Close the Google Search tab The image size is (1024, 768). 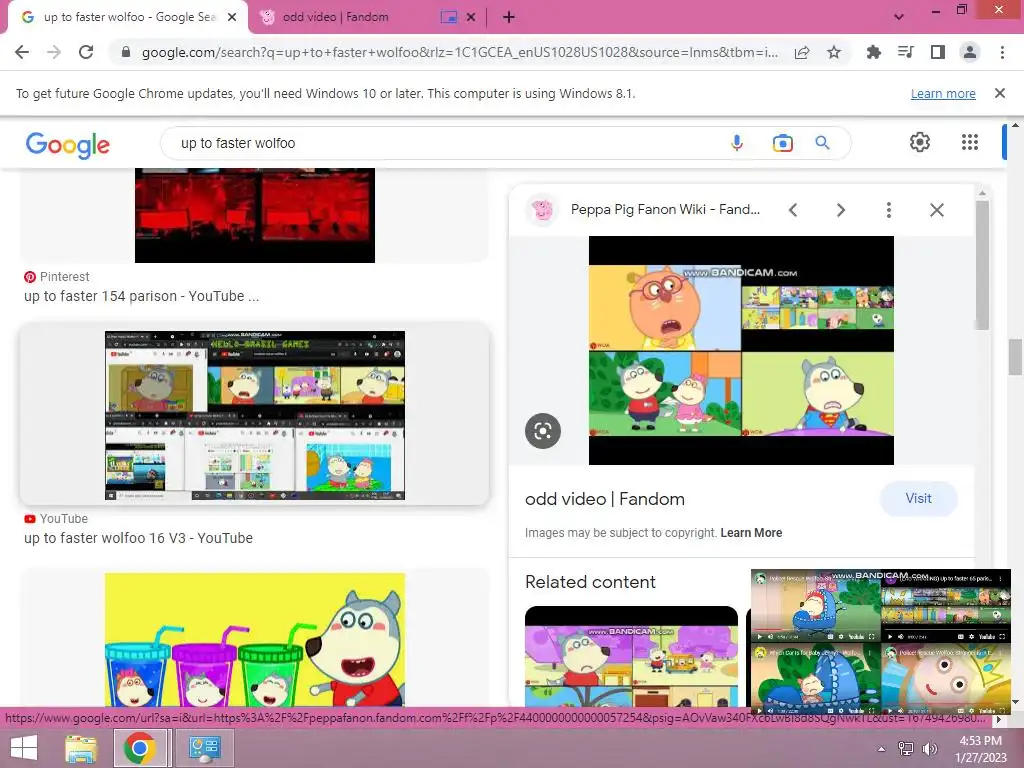pyautogui.click(x=232, y=17)
